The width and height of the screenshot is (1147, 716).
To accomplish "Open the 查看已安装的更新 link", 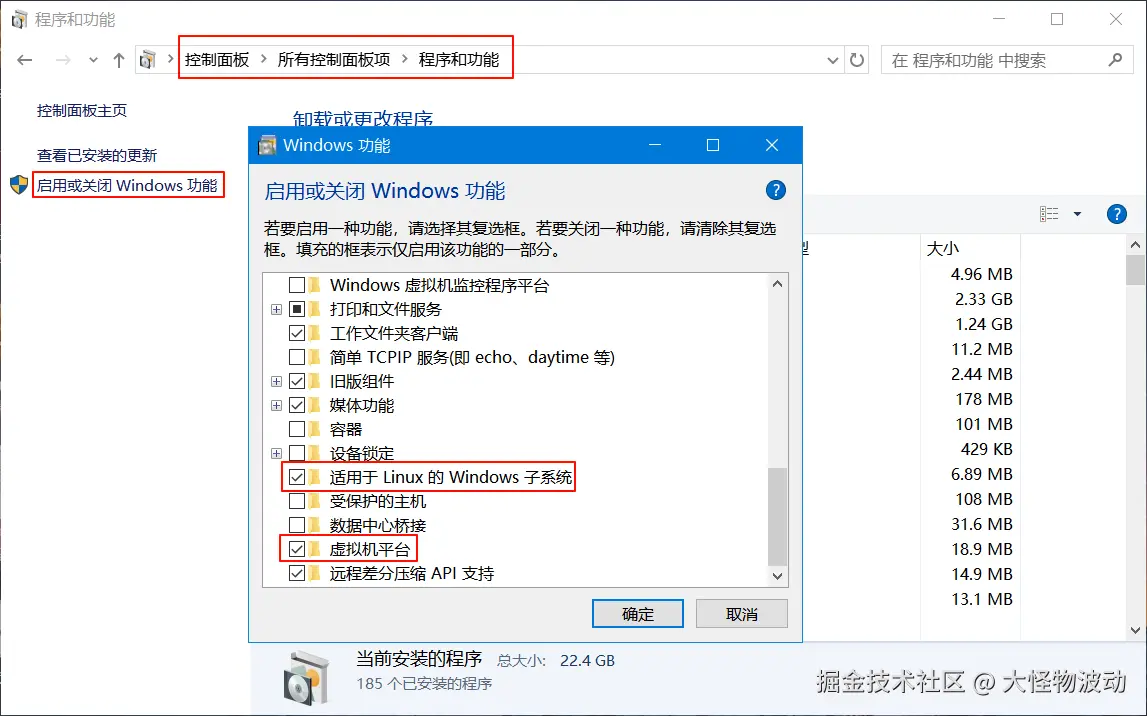I will point(97,155).
